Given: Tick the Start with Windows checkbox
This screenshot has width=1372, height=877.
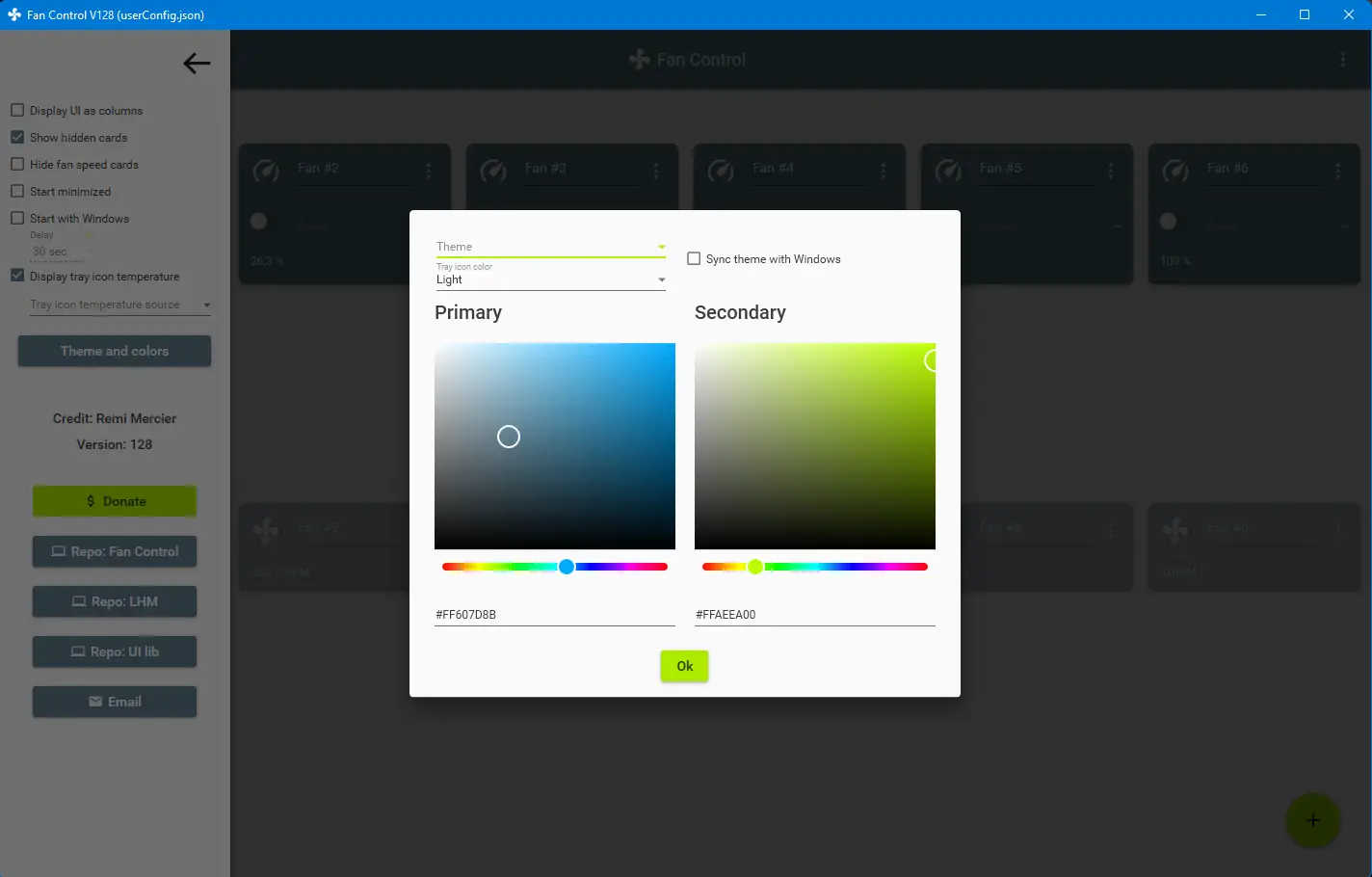Looking at the screenshot, I should pyautogui.click(x=17, y=218).
